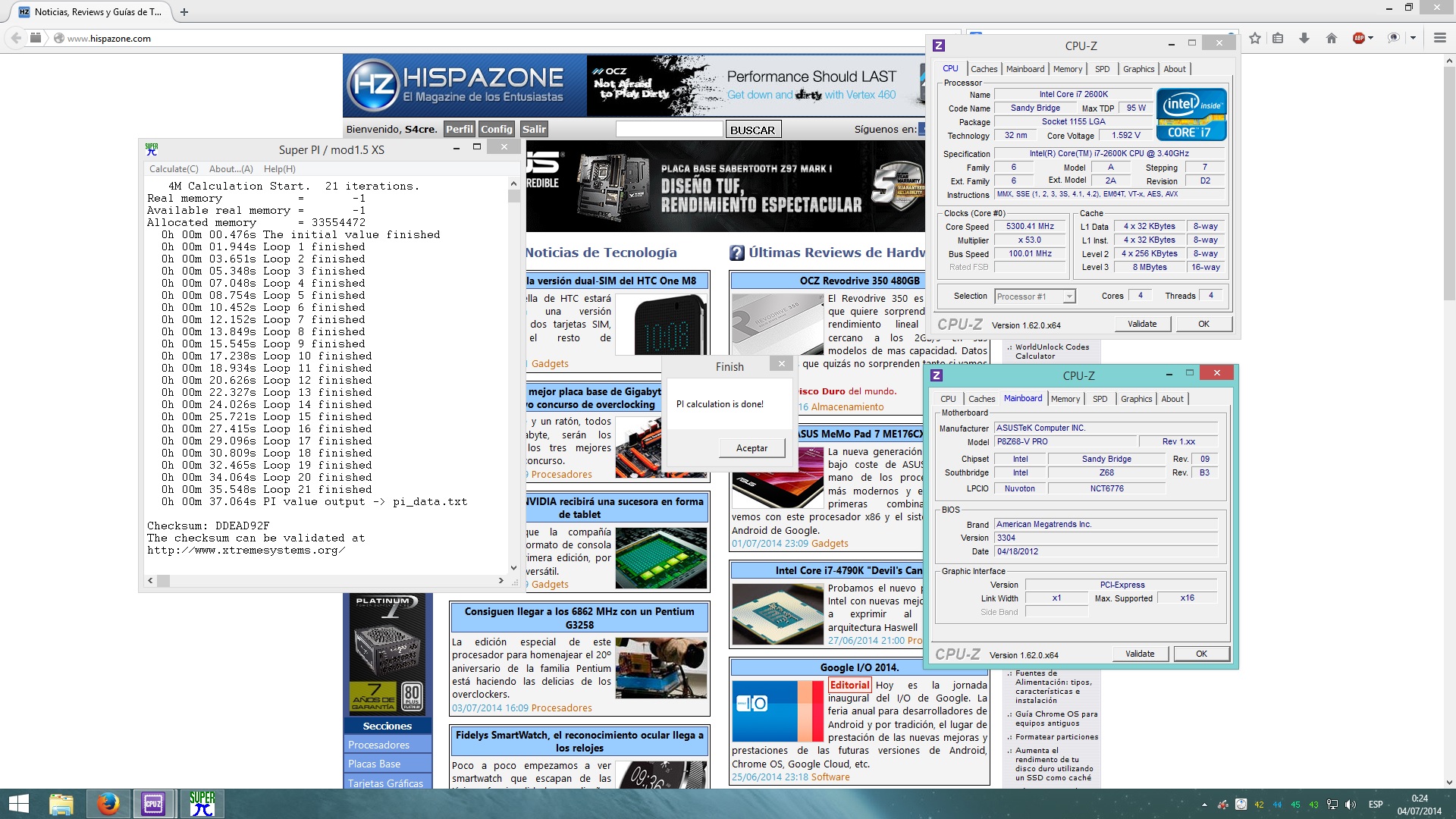Open the Google I/O 2014 article
Viewport: 1456px width, 819px height.
pos(859,667)
